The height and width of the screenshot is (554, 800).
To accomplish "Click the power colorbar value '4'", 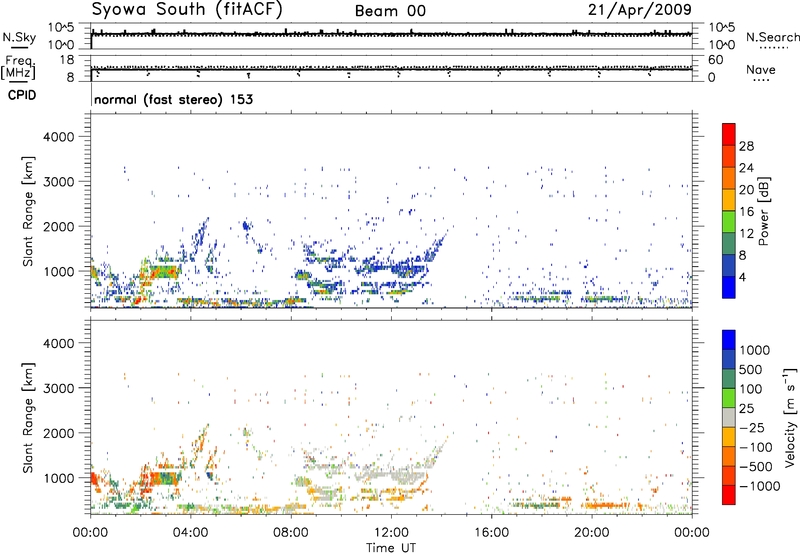I will coord(743,278).
